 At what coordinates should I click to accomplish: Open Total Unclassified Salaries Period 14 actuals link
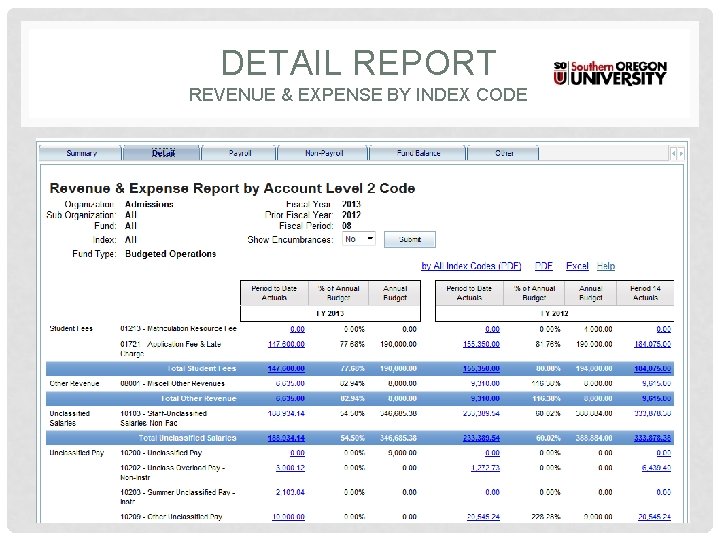point(652,438)
